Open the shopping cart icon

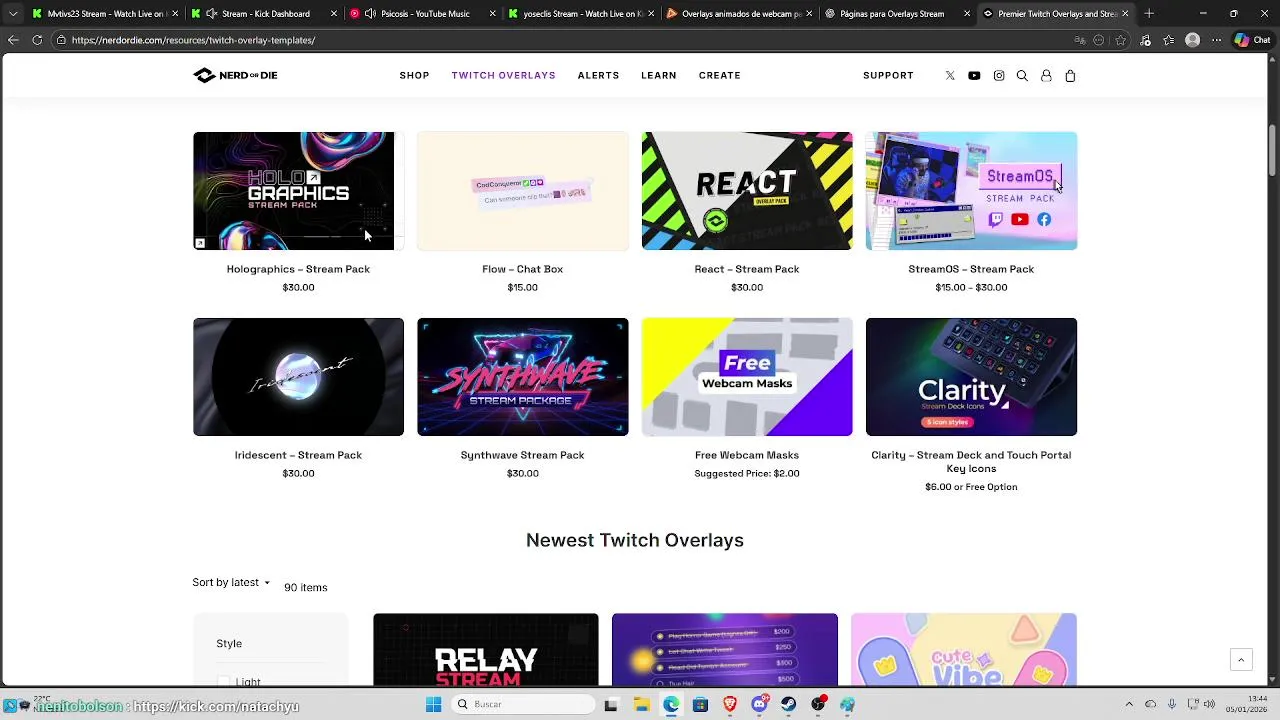click(1070, 75)
